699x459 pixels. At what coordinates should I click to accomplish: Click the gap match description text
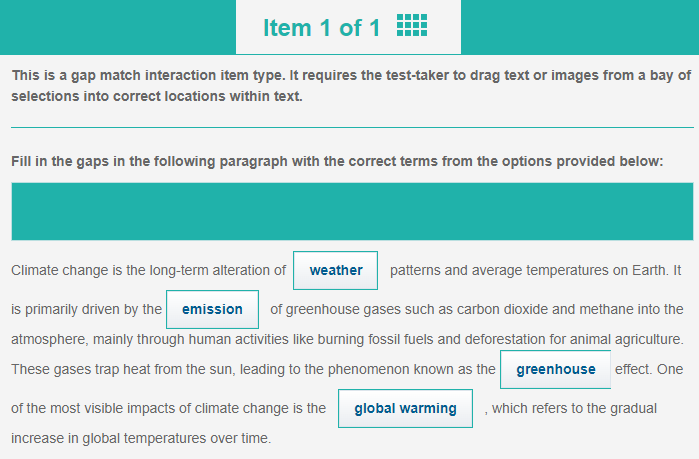(x=351, y=86)
